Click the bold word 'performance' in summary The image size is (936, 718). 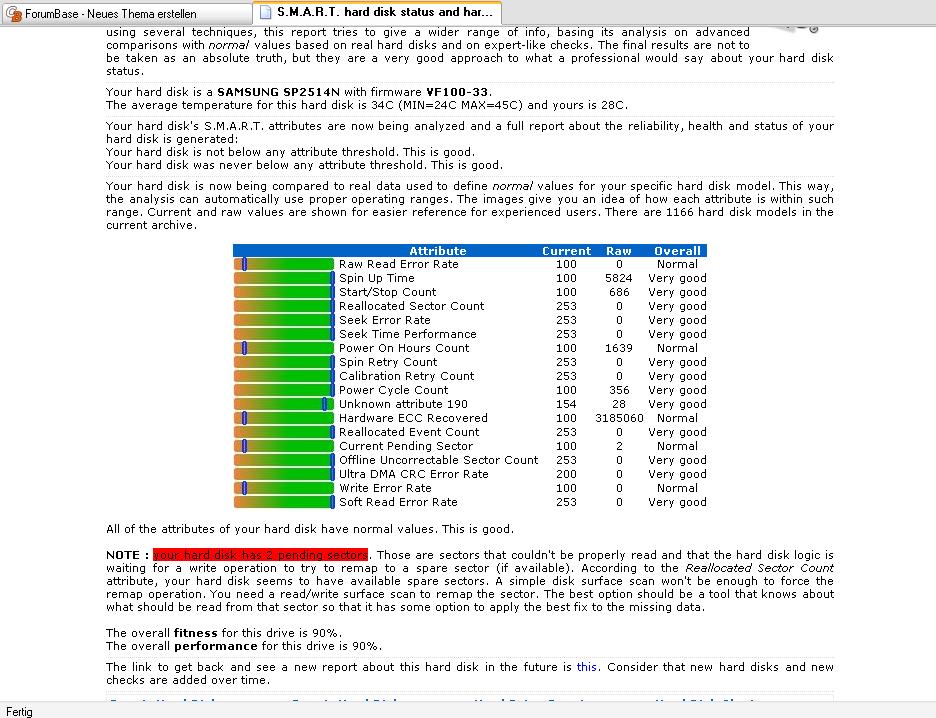[215, 646]
